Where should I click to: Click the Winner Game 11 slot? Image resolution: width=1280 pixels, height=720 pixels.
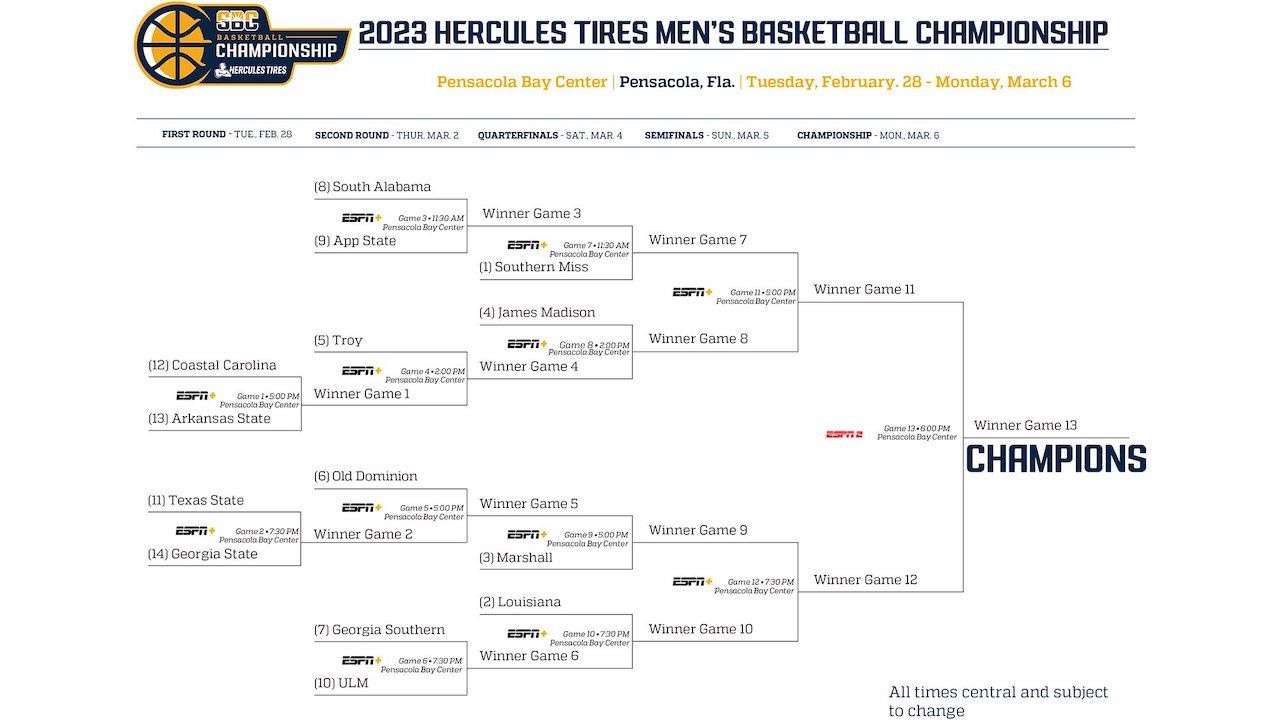[864, 290]
